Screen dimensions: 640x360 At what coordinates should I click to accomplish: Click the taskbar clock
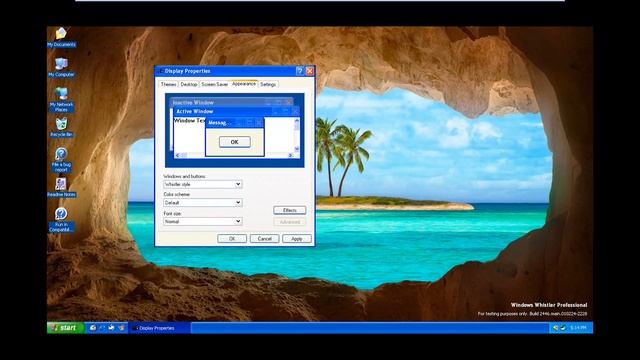coord(578,328)
